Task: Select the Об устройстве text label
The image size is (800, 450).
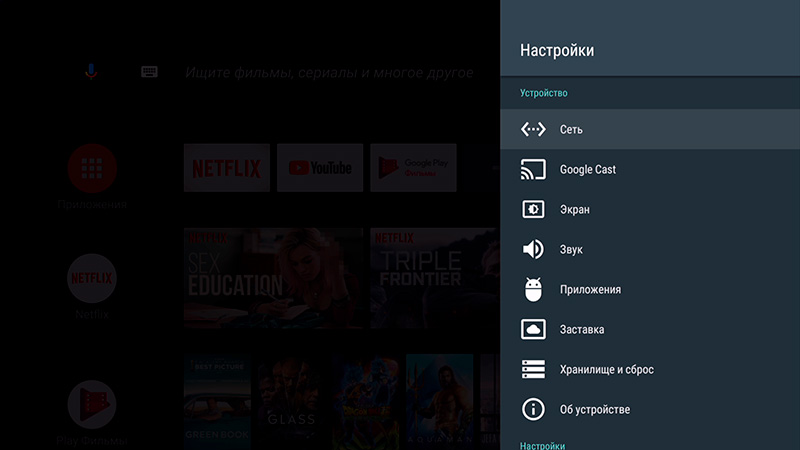Action: coord(595,409)
